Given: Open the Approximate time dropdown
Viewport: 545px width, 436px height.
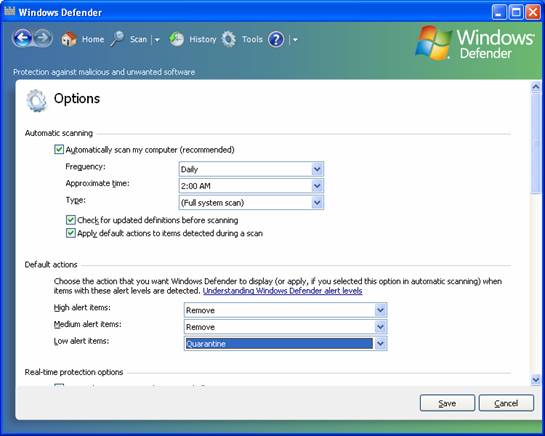Looking at the screenshot, I should 251,186.
